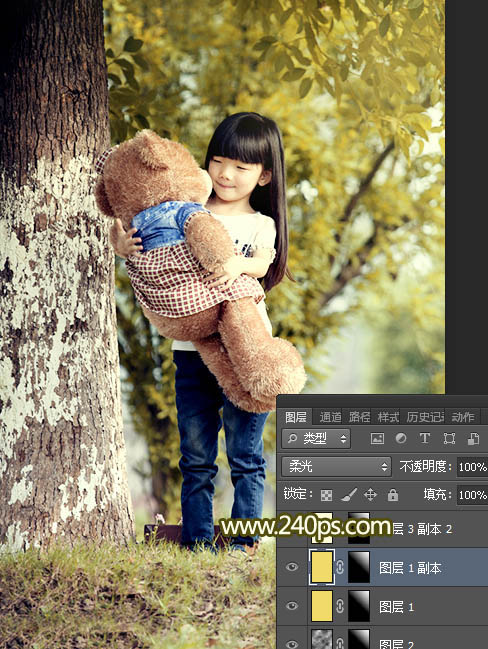Click mask link icon on 图层 1

click(x=340, y=606)
